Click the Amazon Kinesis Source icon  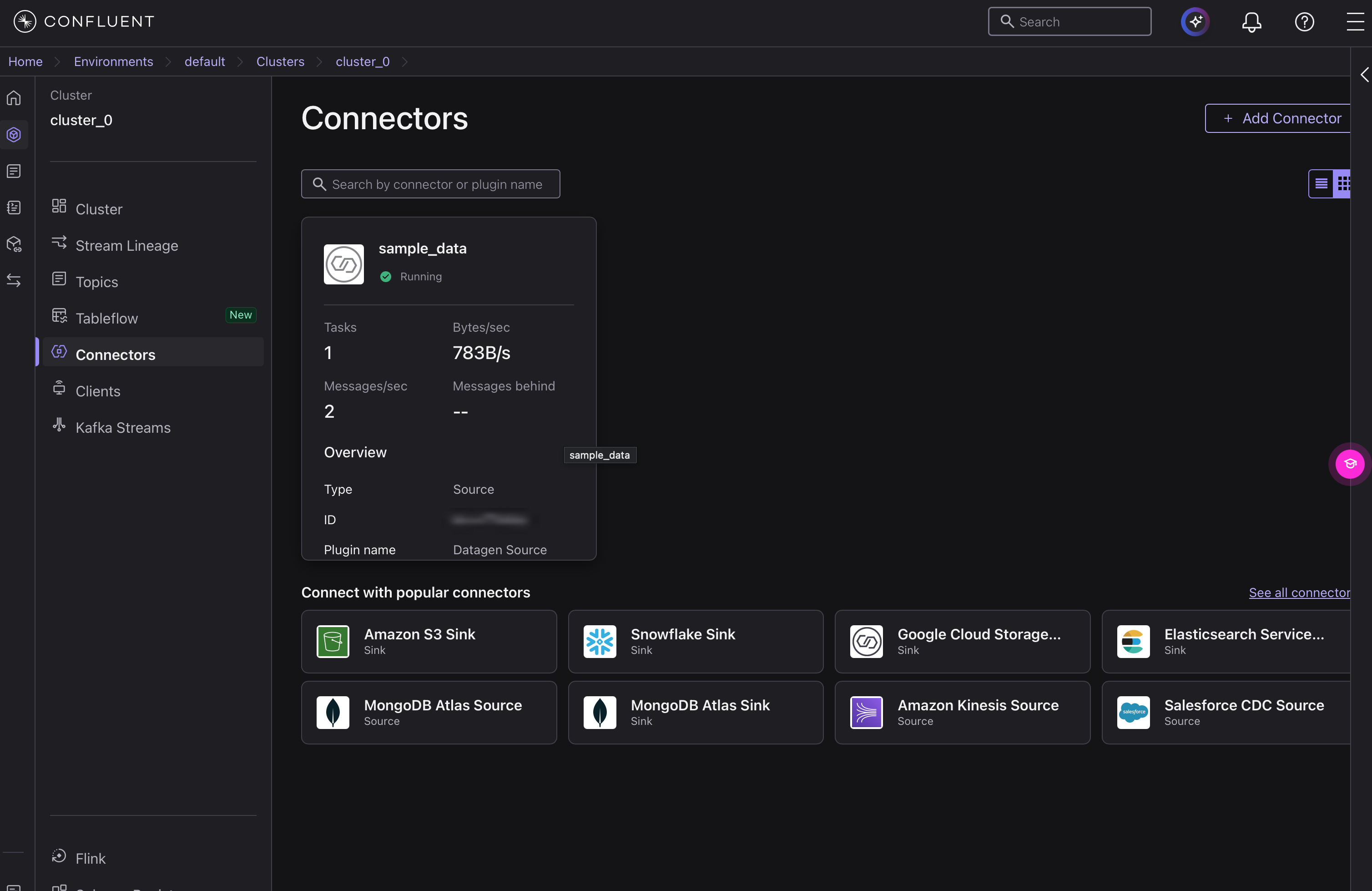point(866,712)
